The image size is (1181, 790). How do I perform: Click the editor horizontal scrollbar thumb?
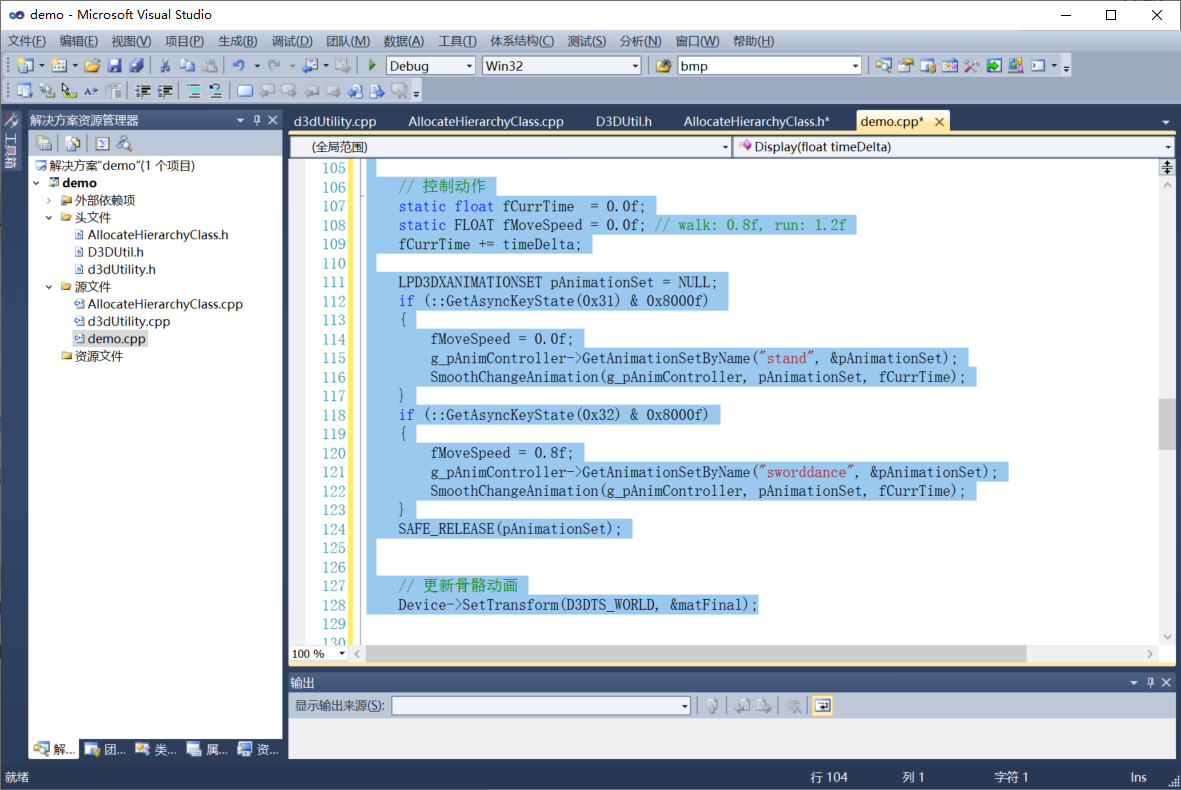coord(696,654)
